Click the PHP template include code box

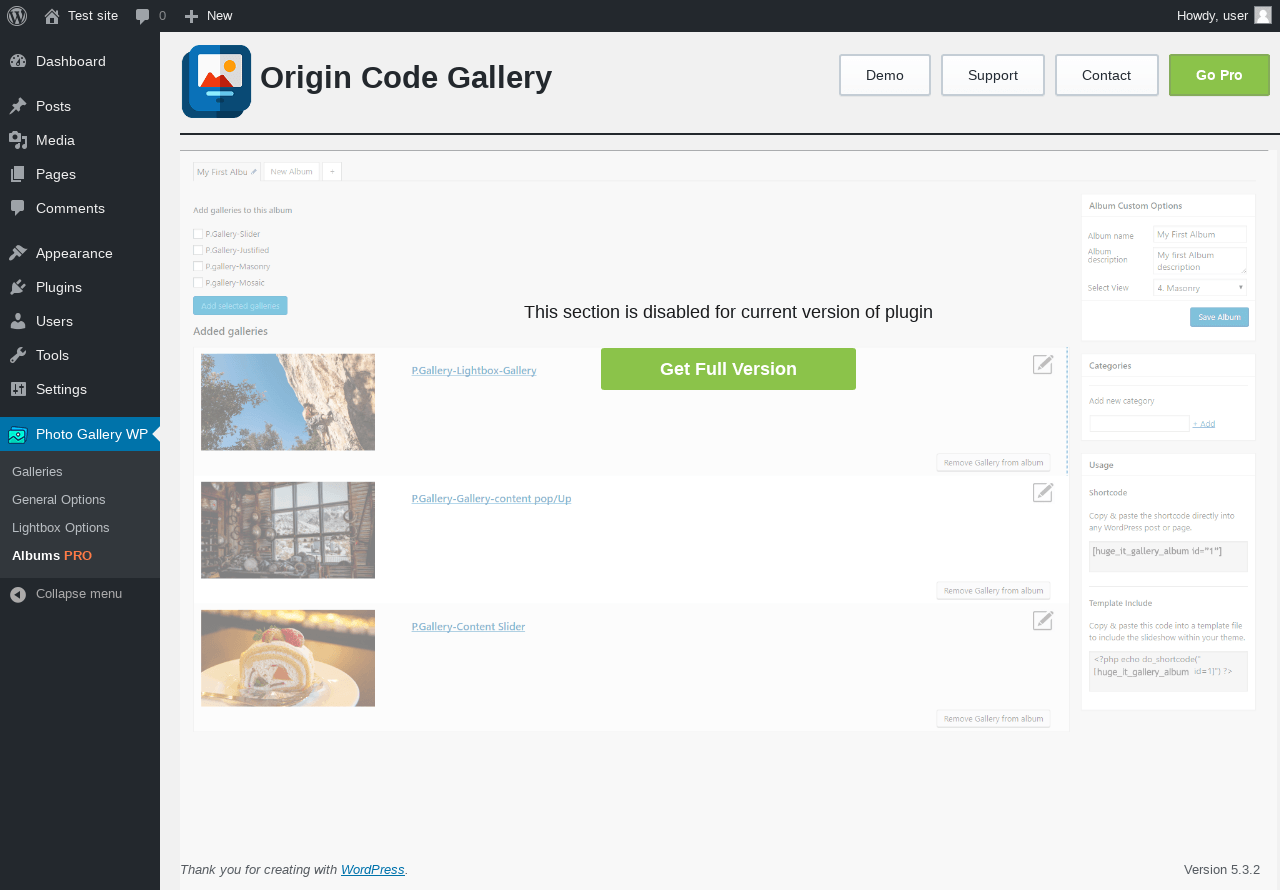pos(1168,671)
